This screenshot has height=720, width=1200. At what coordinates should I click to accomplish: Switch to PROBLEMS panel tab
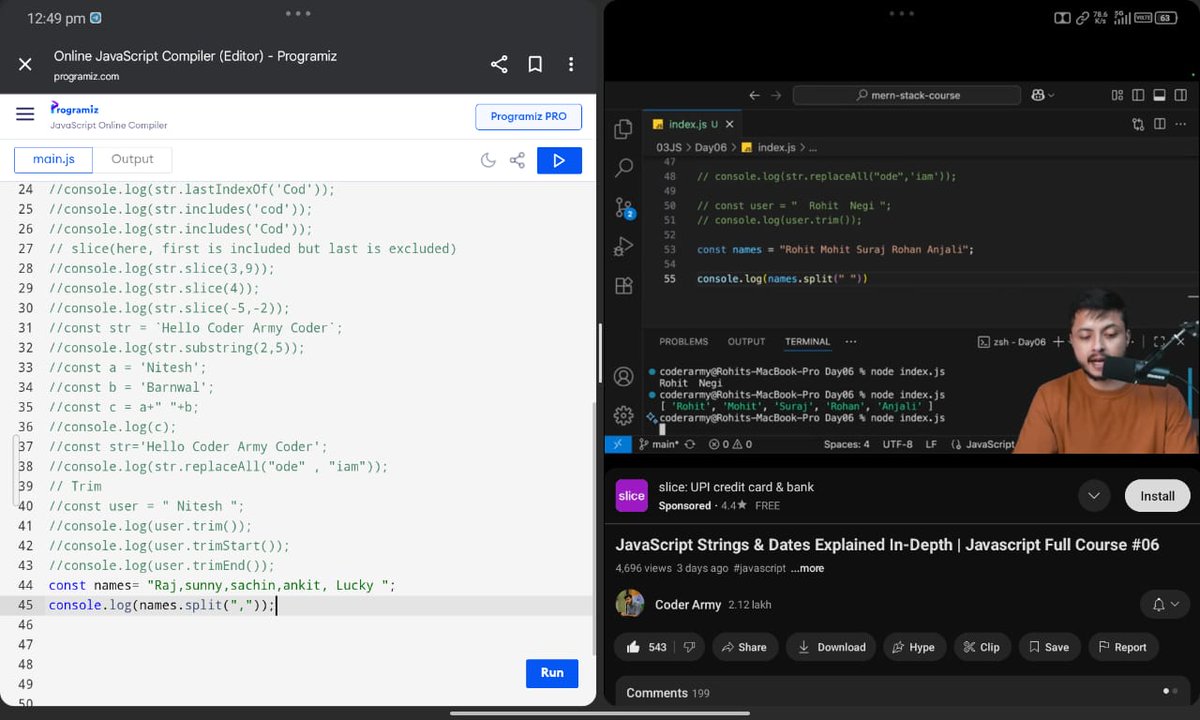coord(684,341)
